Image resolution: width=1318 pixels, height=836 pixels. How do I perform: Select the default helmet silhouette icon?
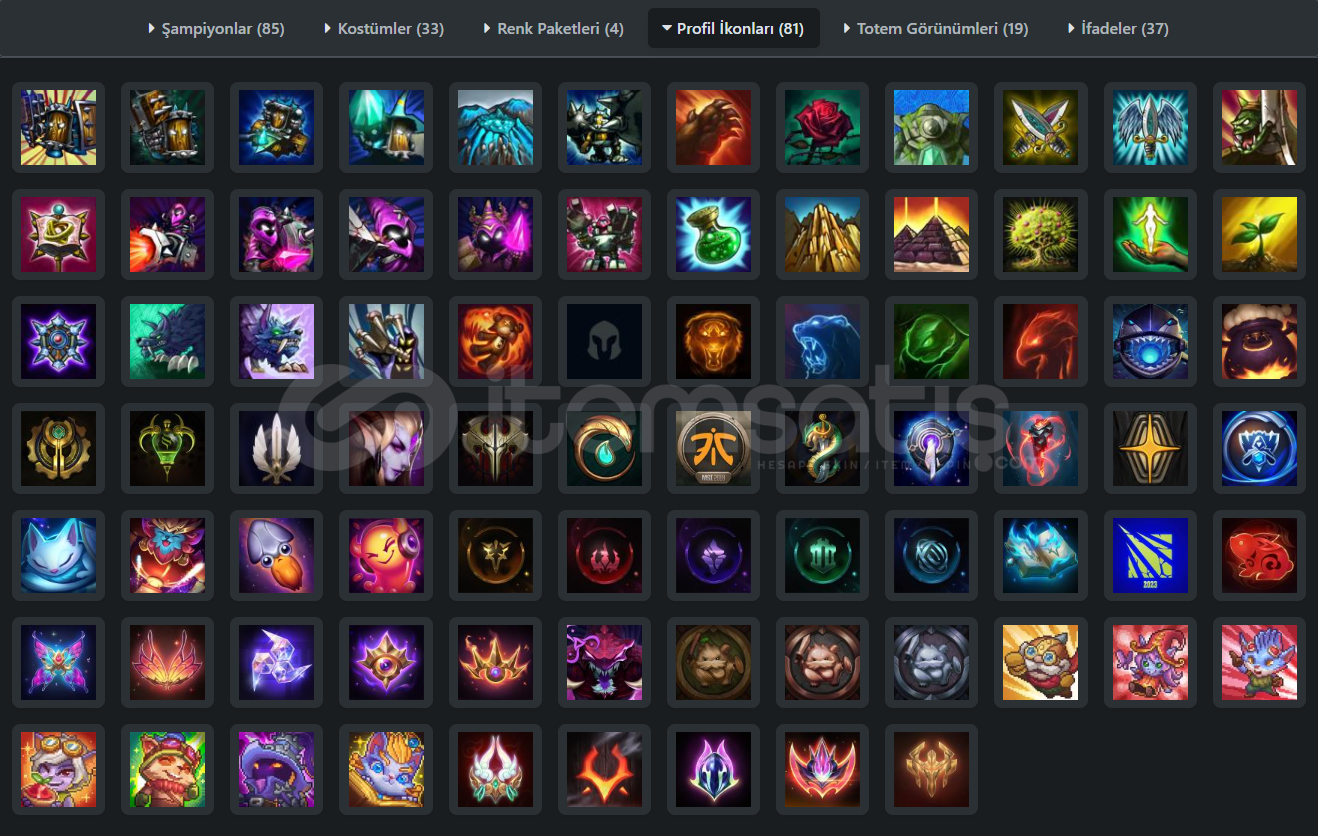coord(604,341)
